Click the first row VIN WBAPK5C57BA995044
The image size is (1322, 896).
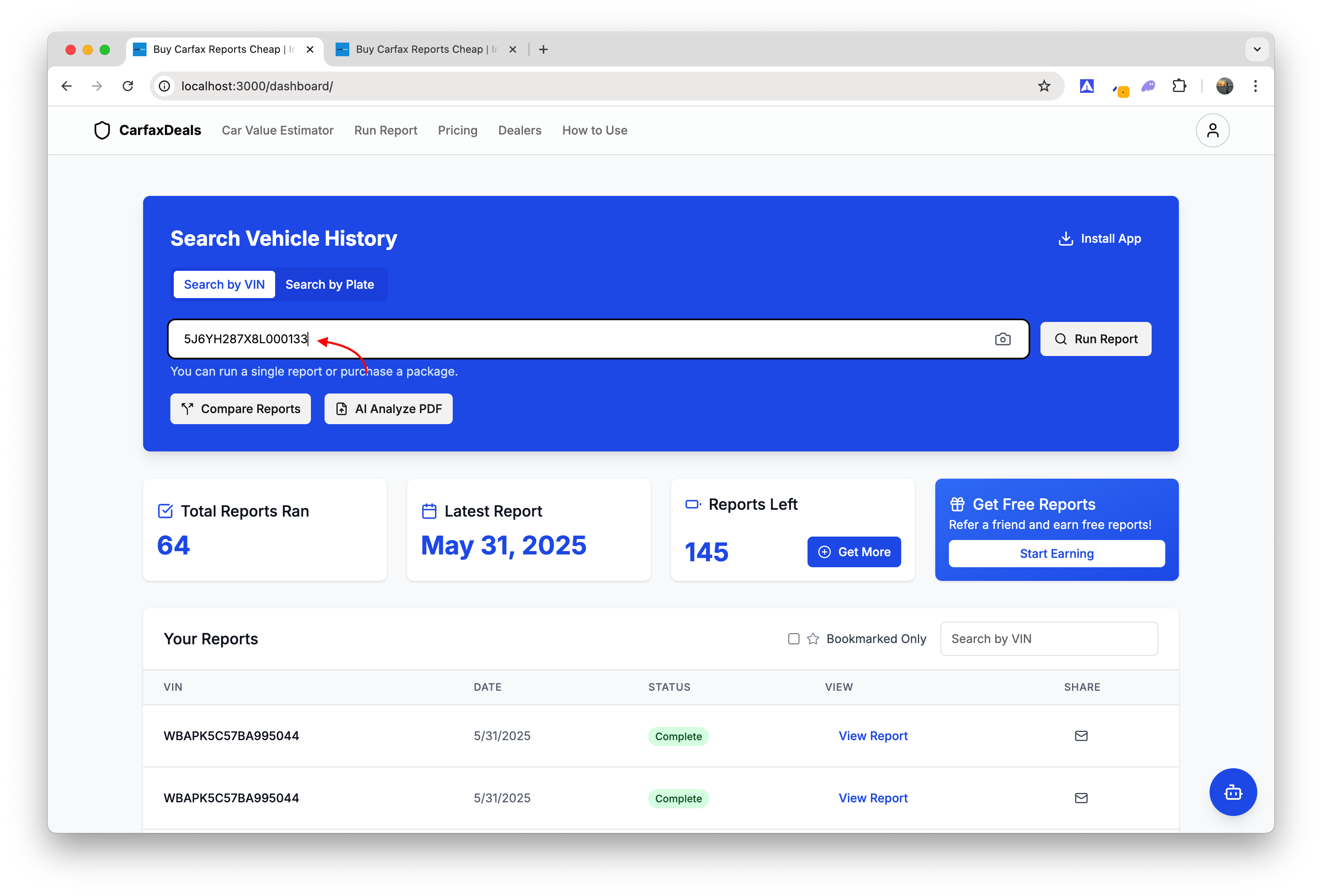click(231, 735)
